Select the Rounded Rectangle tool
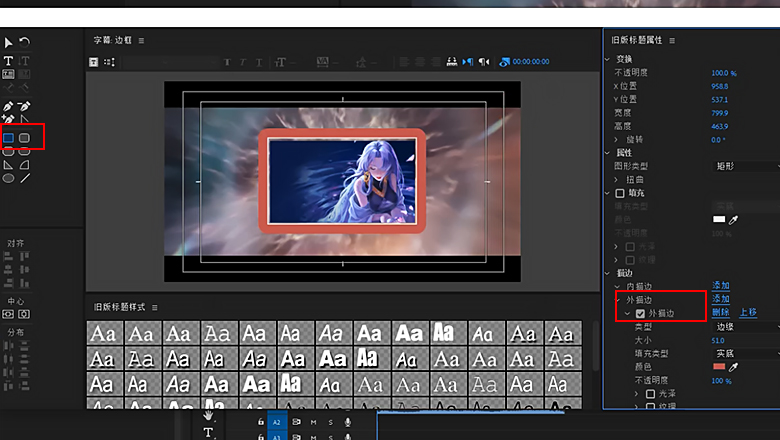The width and height of the screenshot is (780, 440). [25, 138]
